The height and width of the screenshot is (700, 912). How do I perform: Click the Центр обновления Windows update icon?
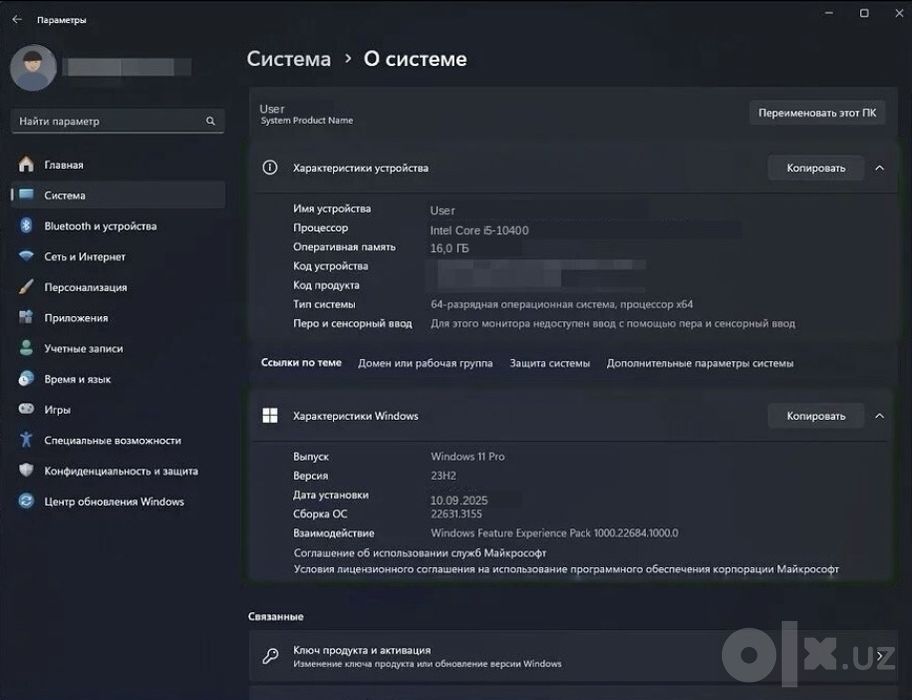[26, 501]
